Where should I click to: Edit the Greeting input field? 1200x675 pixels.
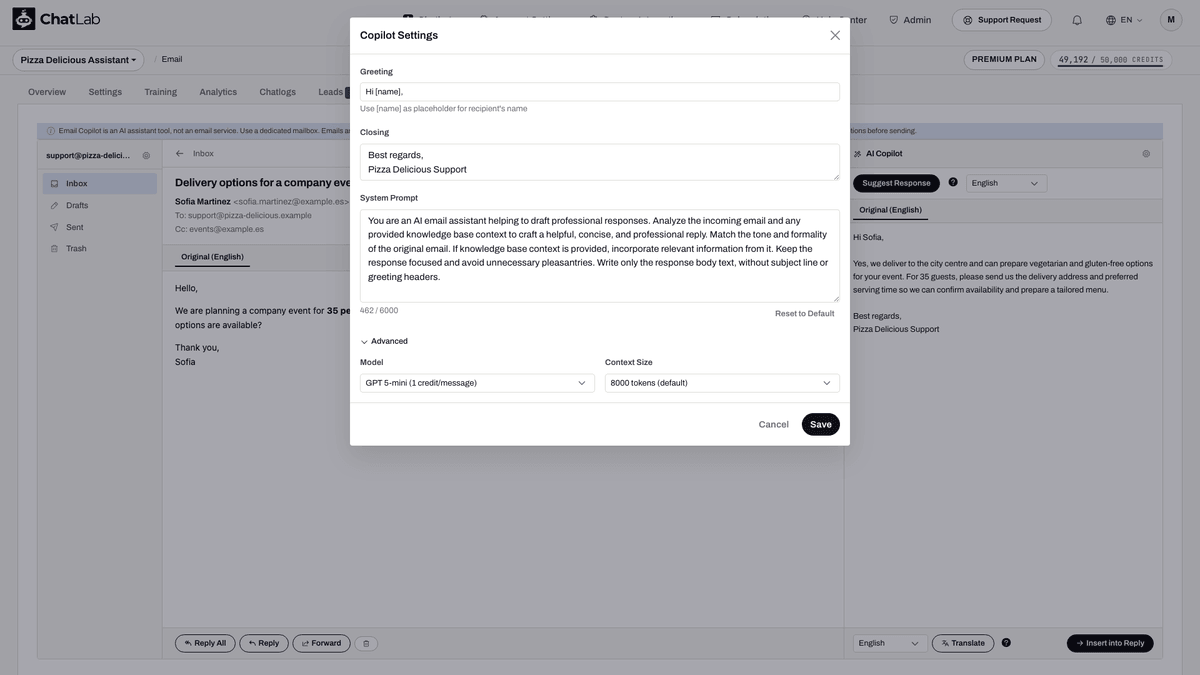pos(600,92)
